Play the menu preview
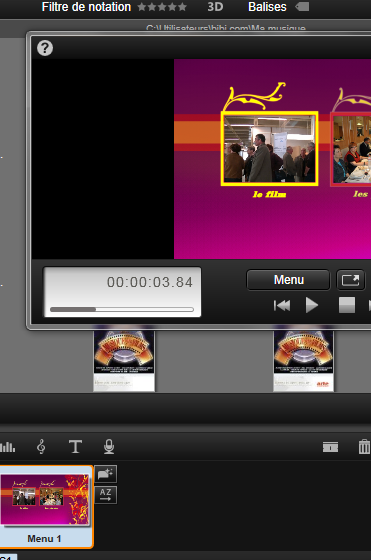The height and width of the screenshot is (560, 371). (312, 305)
